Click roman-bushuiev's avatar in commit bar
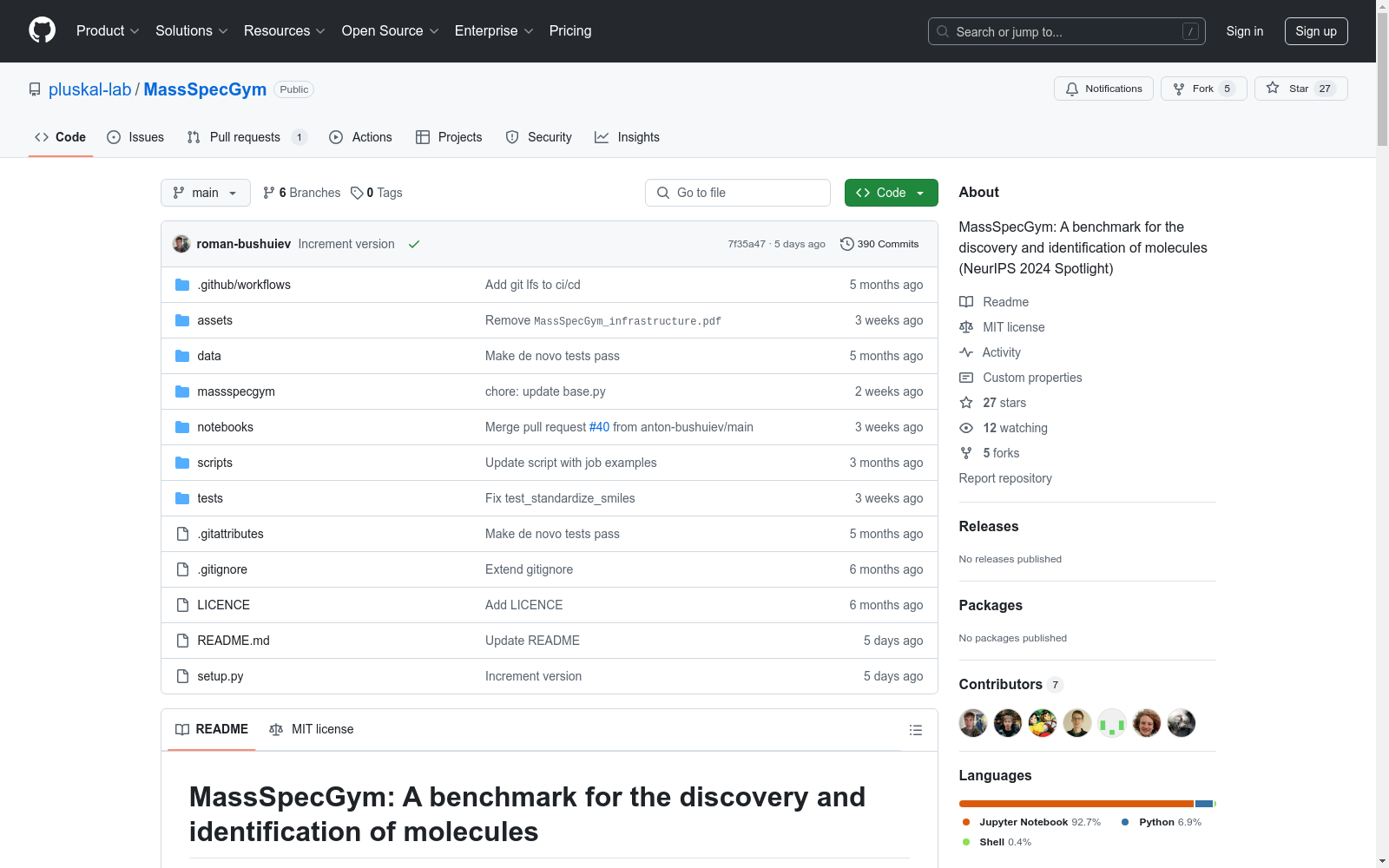 tap(181, 244)
